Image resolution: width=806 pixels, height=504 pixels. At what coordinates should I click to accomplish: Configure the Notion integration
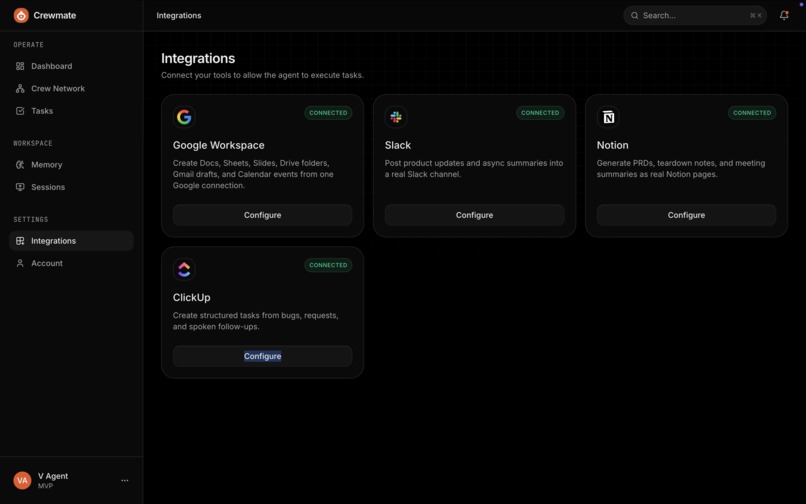coord(686,215)
